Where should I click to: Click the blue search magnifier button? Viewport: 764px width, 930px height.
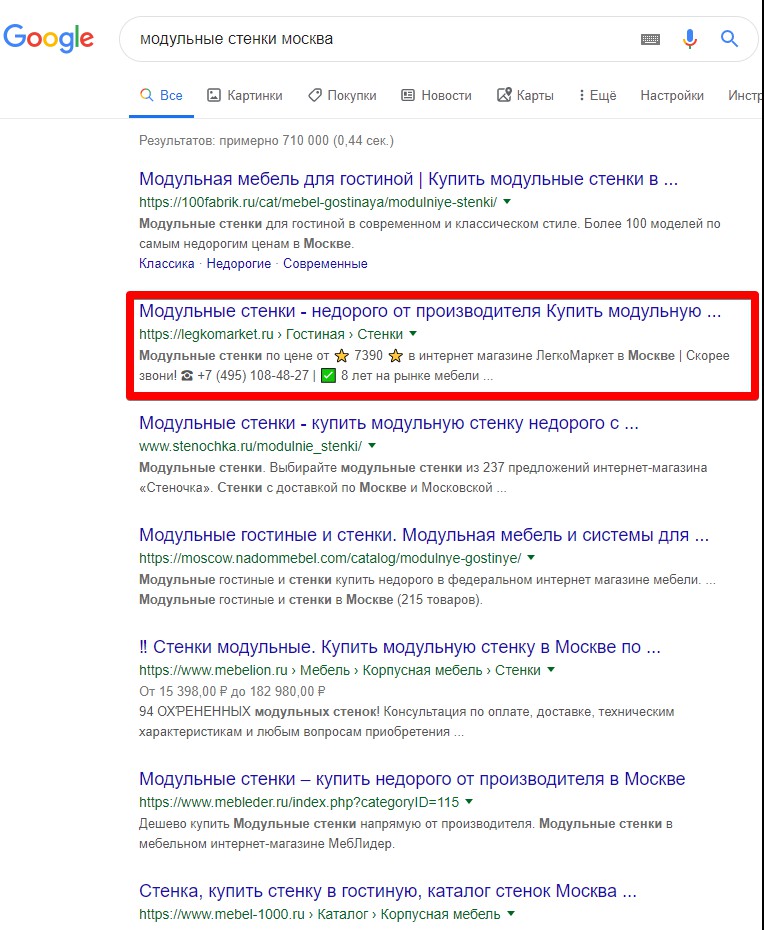point(729,39)
